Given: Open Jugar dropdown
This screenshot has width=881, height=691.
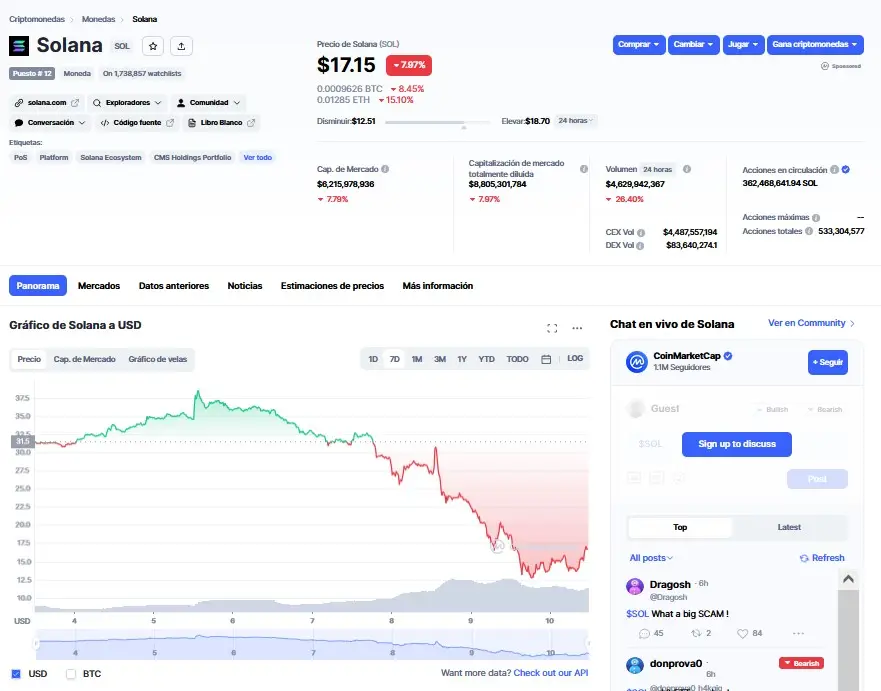Looking at the screenshot, I should point(743,44).
